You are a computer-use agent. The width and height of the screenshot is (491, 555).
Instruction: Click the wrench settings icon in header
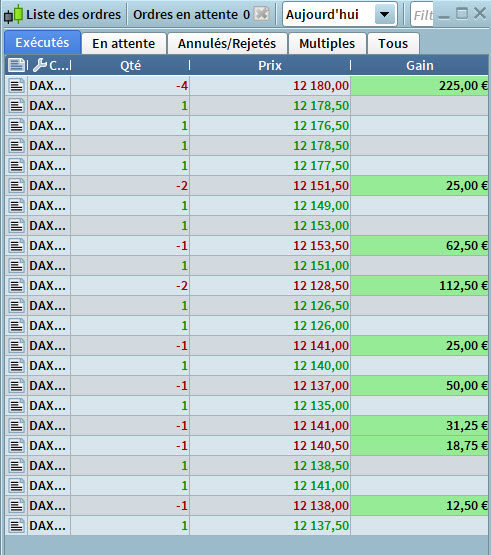click(40, 65)
